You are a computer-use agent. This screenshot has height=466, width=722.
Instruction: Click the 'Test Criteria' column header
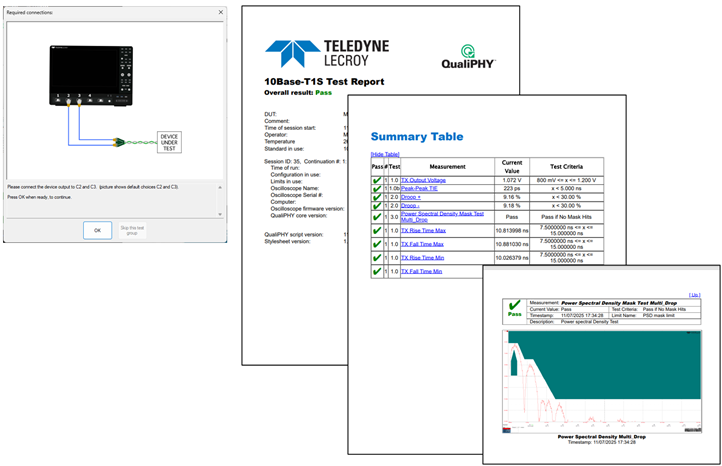566,167
